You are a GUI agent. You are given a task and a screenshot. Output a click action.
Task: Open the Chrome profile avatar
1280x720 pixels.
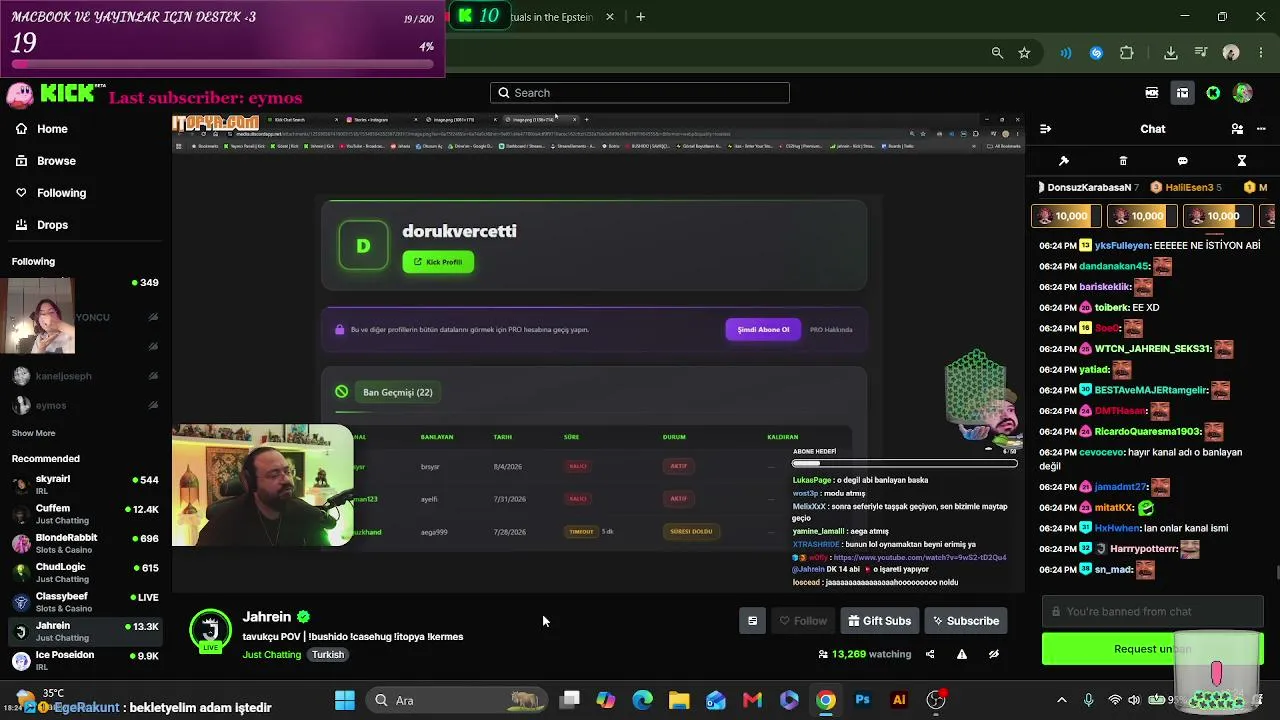coord(1231,53)
